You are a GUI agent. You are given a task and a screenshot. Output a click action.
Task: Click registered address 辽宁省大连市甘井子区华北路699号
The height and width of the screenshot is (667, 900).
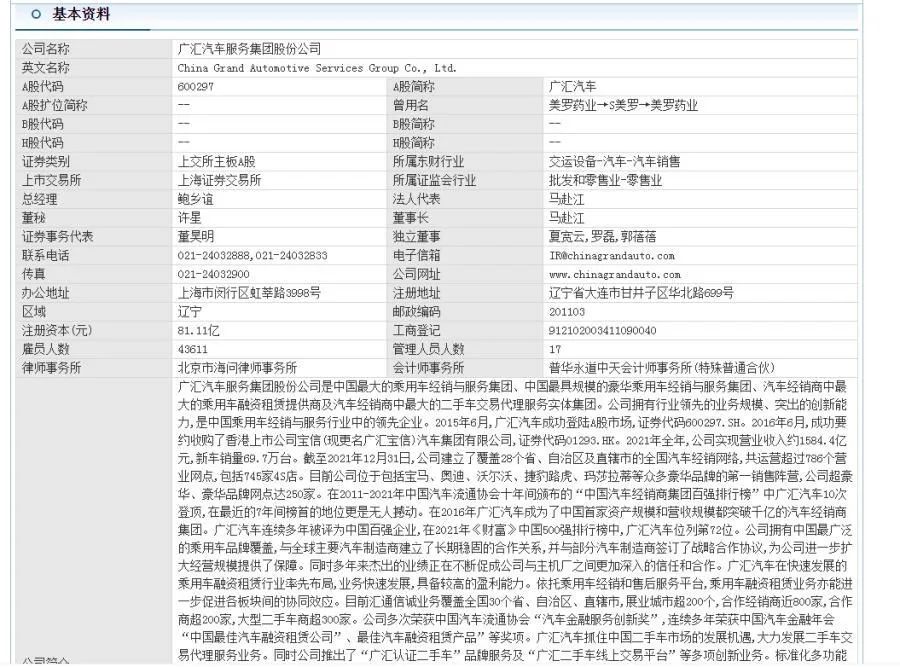click(641, 293)
